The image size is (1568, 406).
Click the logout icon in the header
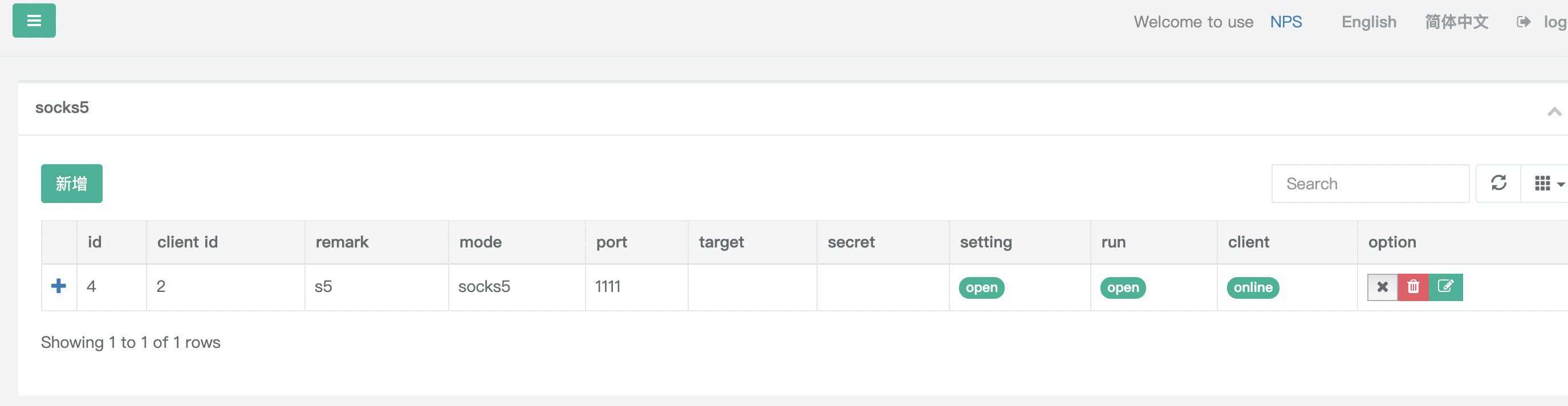(1525, 21)
